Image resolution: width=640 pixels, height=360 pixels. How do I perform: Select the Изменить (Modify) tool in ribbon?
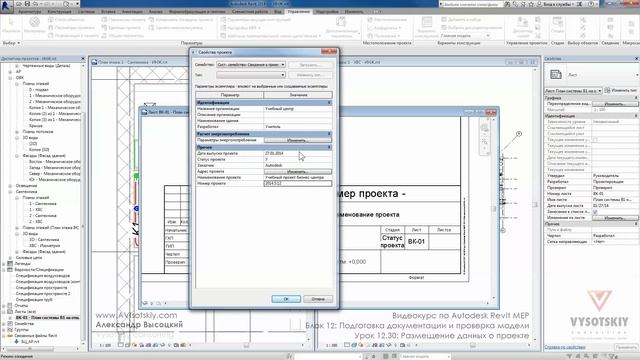click(x=10, y=25)
